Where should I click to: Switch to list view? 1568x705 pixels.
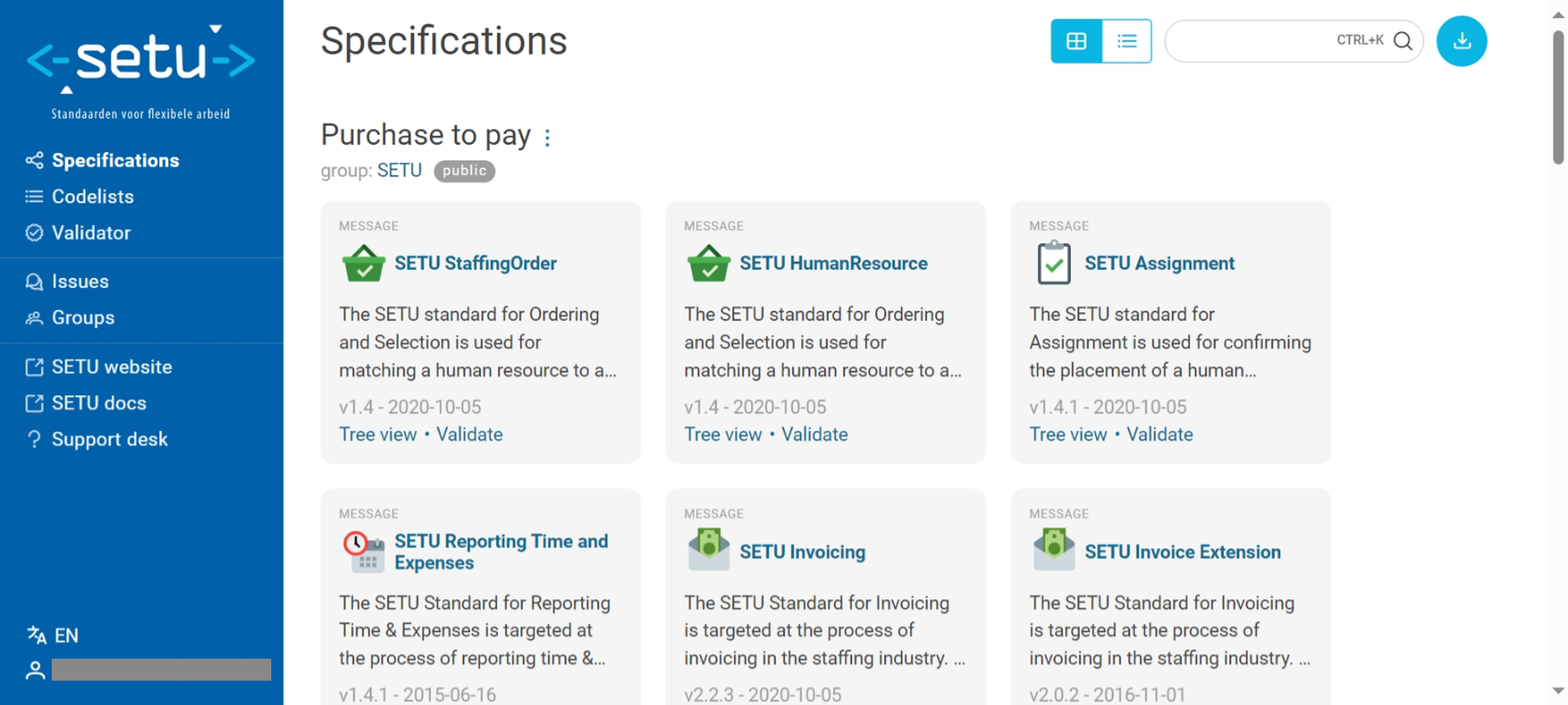(1127, 41)
